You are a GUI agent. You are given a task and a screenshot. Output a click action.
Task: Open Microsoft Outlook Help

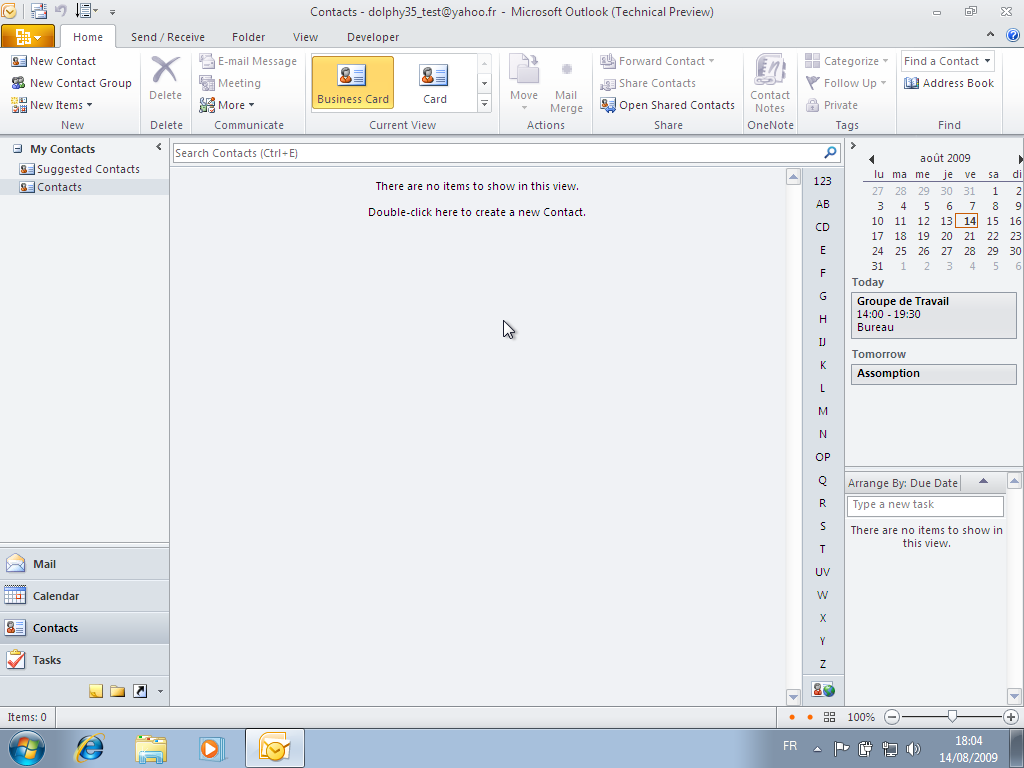pos(1013,35)
